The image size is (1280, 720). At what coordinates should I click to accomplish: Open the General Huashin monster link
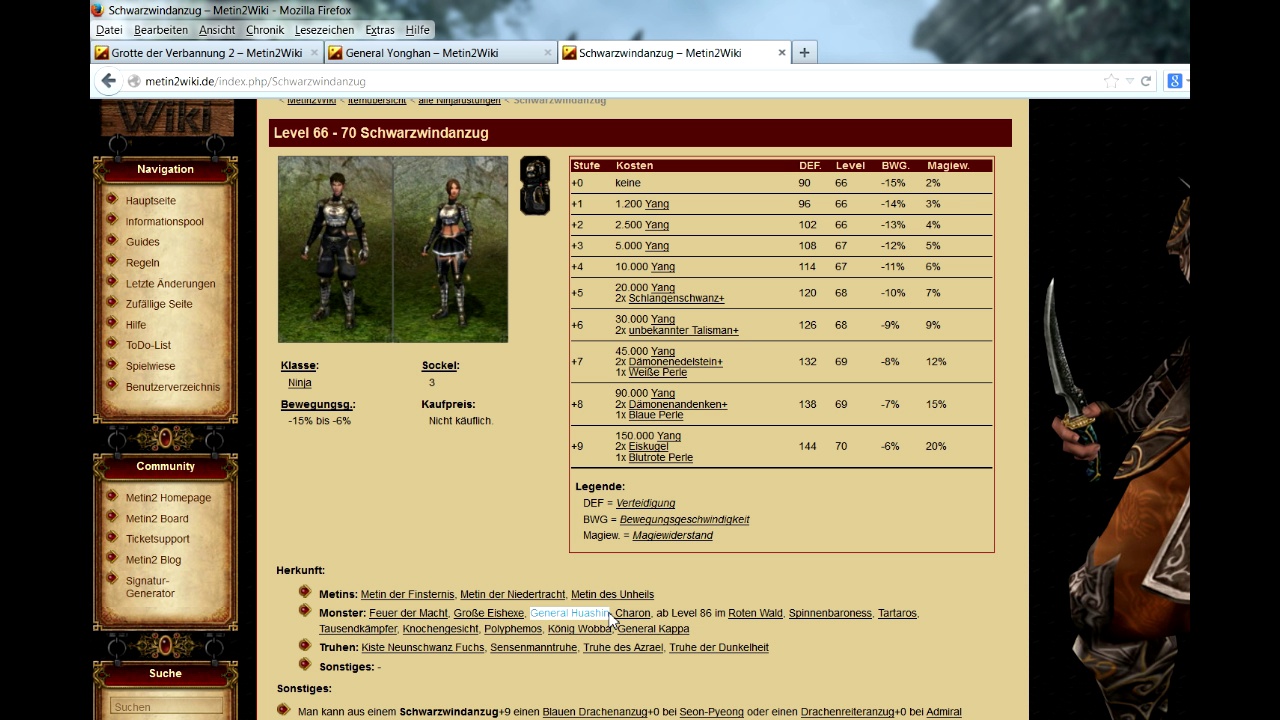568,613
